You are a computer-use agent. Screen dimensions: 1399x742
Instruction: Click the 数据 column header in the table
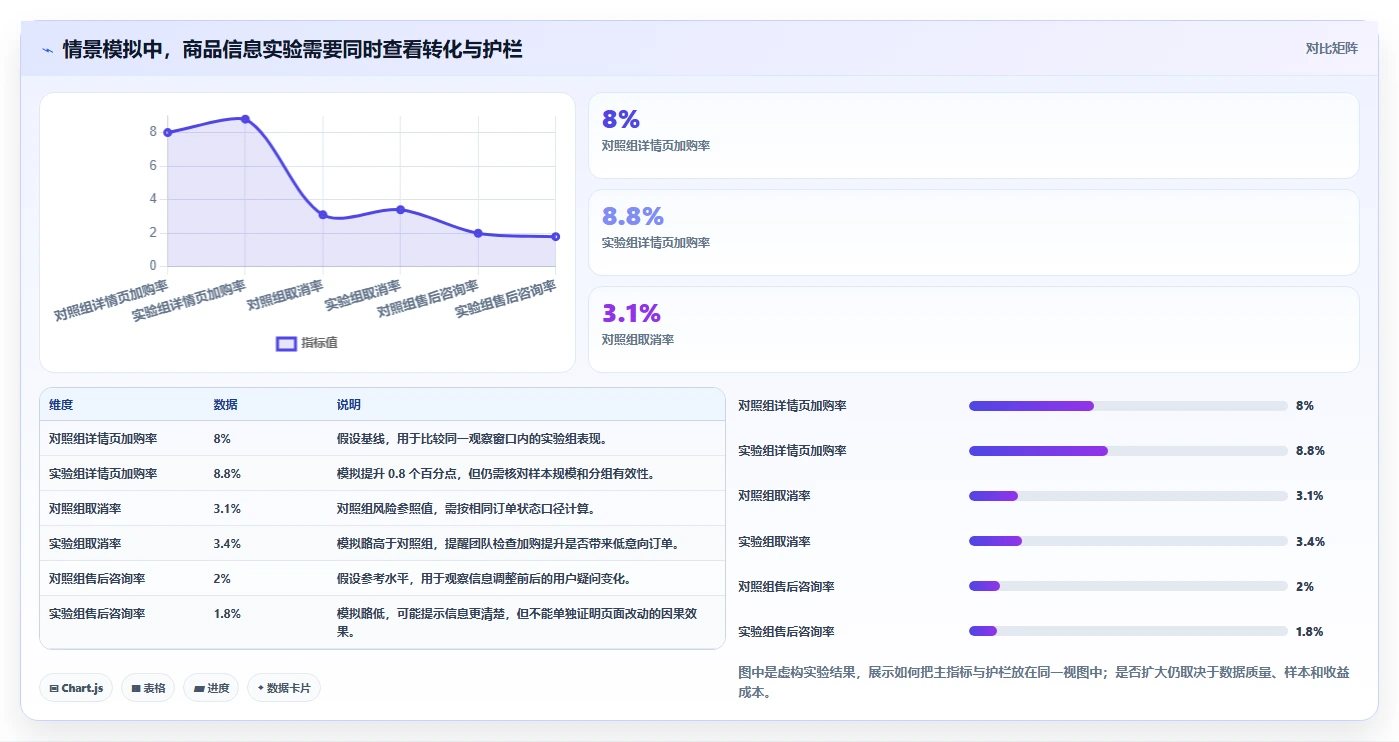point(226,405)
